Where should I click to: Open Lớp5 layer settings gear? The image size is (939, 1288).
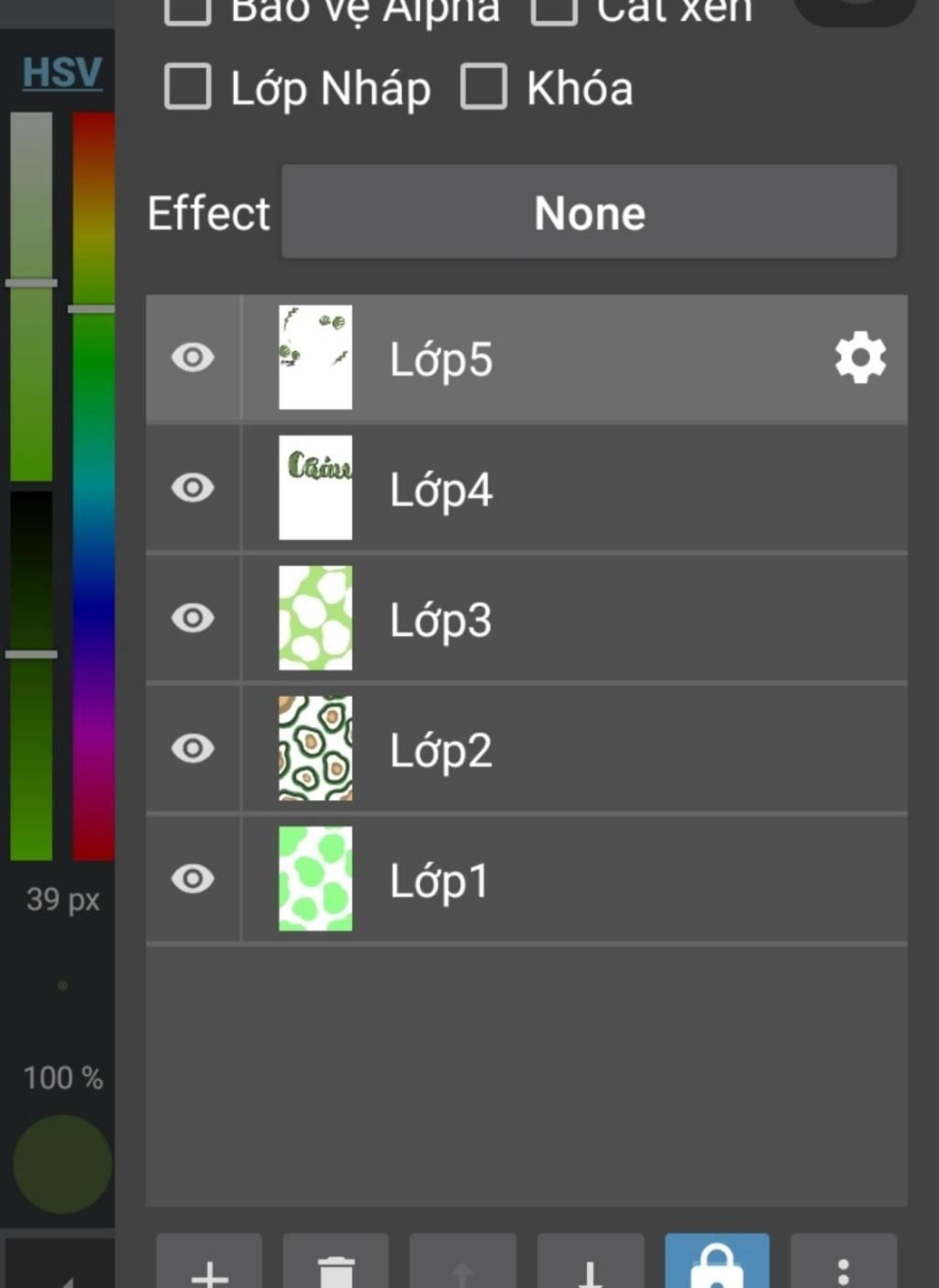click(x=859, y=358)
